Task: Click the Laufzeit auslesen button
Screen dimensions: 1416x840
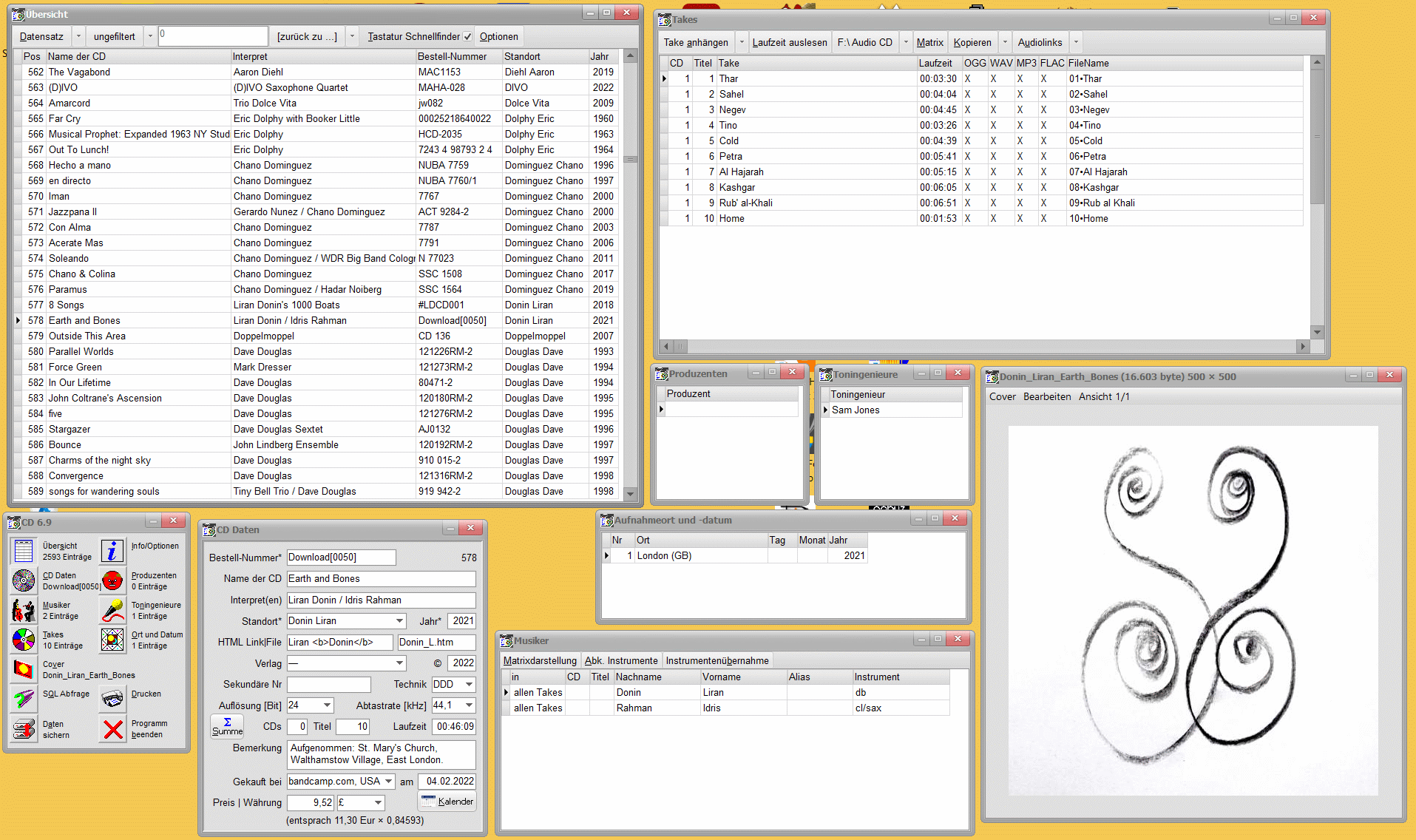Action: [790, 42]
